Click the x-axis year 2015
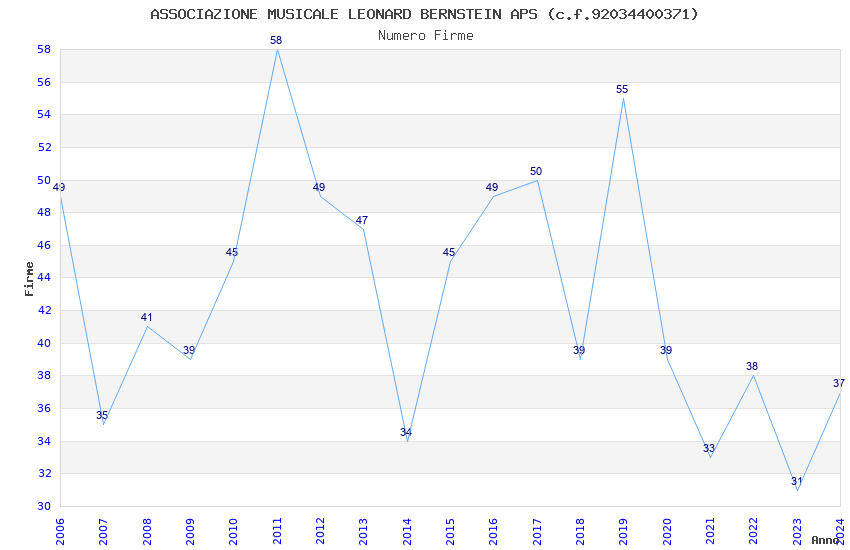Image resolution: width=850 pixels, height=550 pixels. point(450,531)
